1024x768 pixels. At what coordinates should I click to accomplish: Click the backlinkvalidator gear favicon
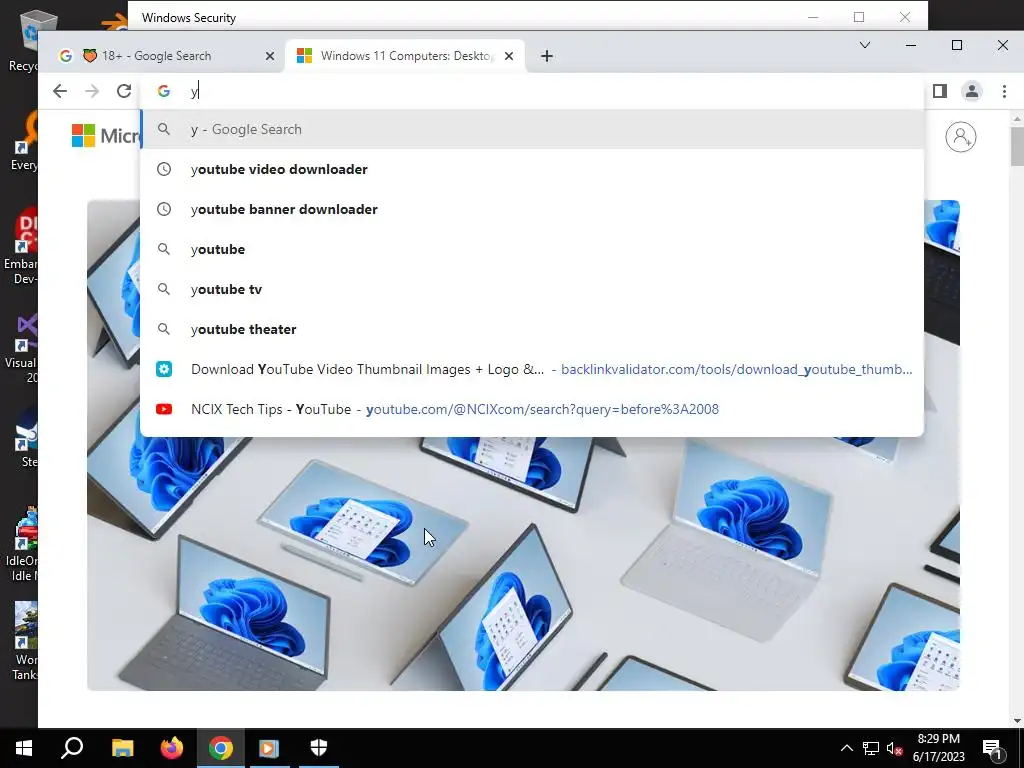[164, 370]
